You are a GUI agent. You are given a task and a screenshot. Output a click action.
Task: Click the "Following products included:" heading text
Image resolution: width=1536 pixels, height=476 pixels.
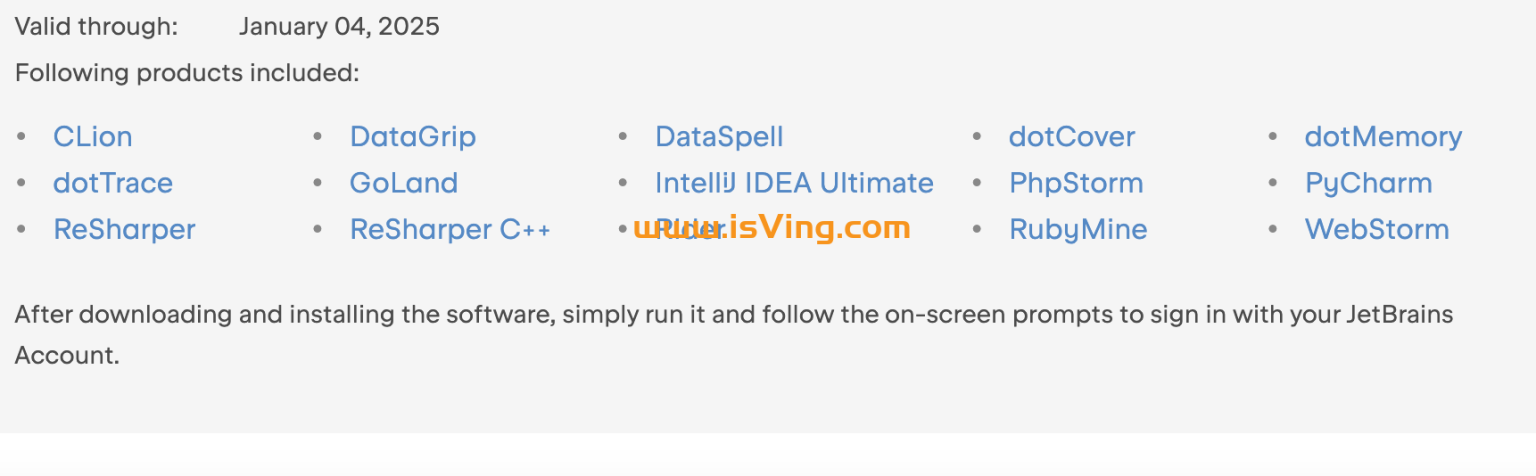coord(186,73)
